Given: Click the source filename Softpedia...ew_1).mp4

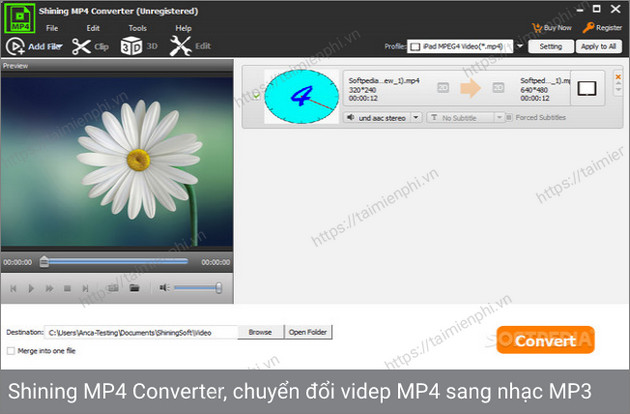Looking at the screenshot, I should coord(384,80).
